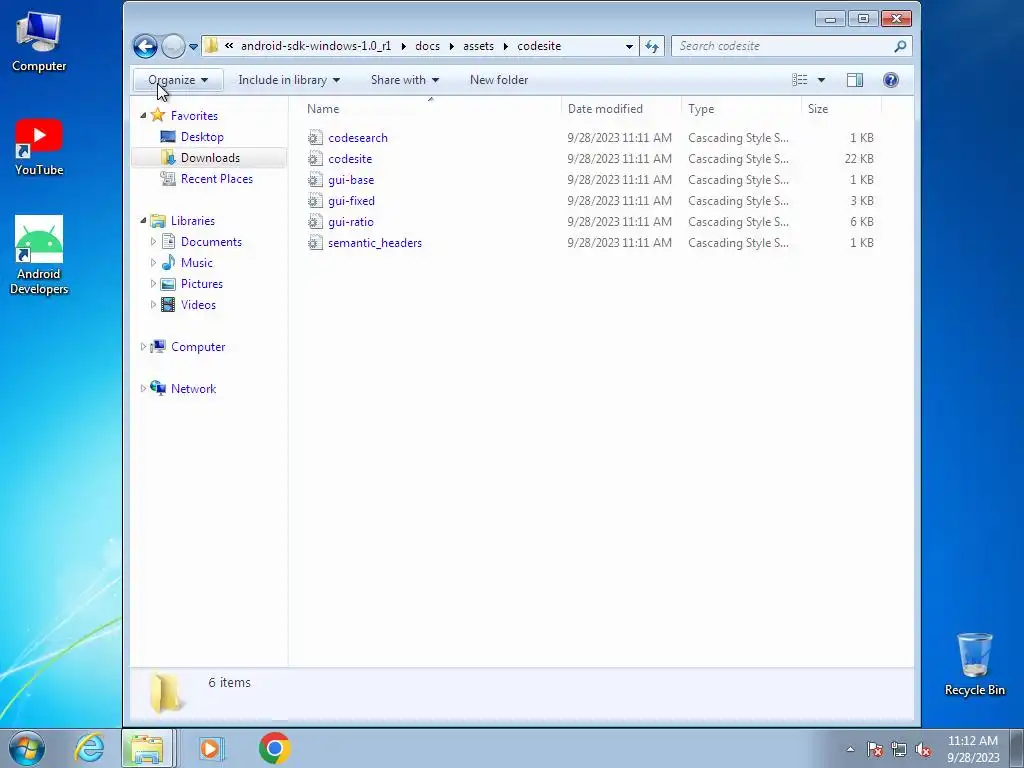Collapse the Favorites group
Image resolution: width=1024 pixels, height=768 pixels.
pyautogui.click(x=143, y=116)
